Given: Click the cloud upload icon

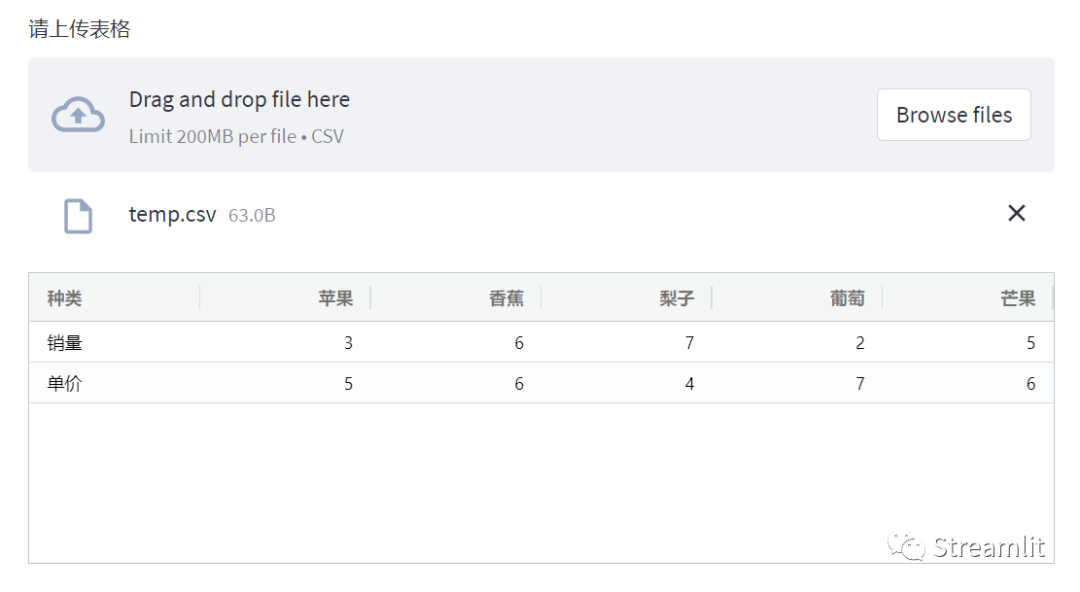Looking at the screenshot, I should pyautogui.click(x=78, y=115).
